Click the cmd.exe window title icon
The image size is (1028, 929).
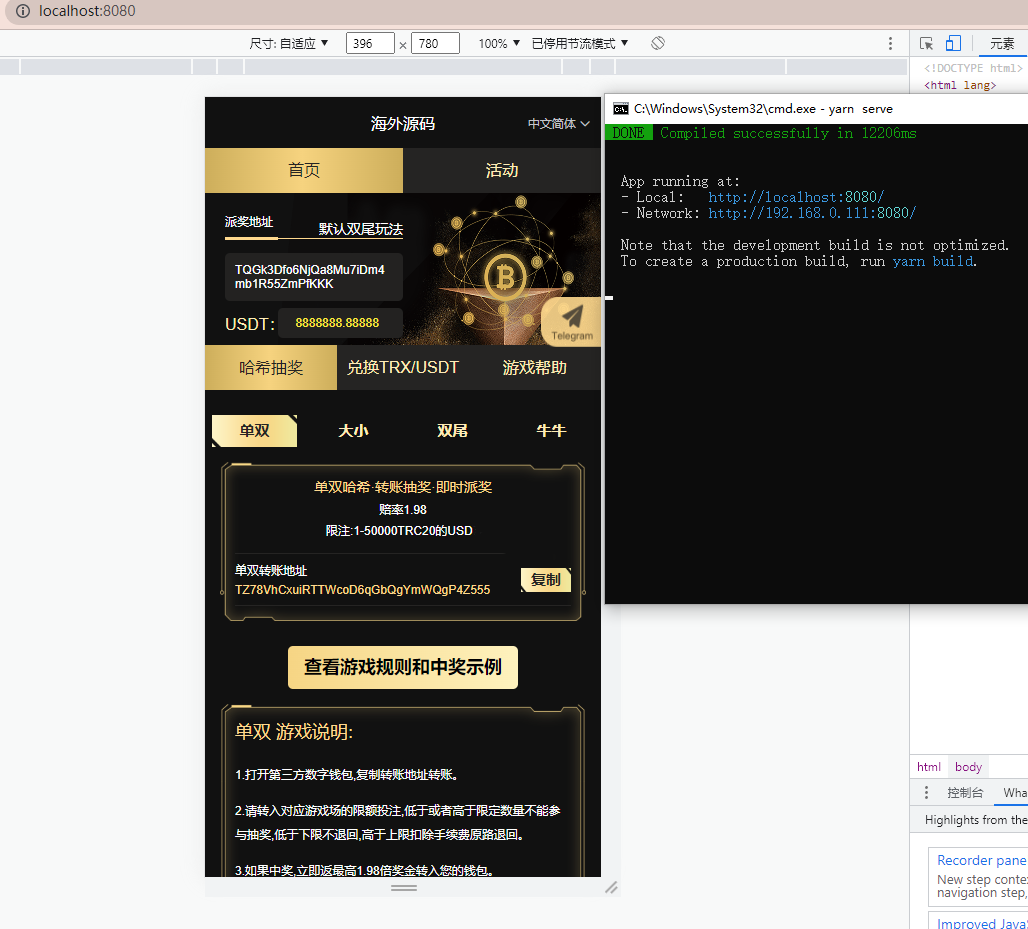[x=620, y=109]
